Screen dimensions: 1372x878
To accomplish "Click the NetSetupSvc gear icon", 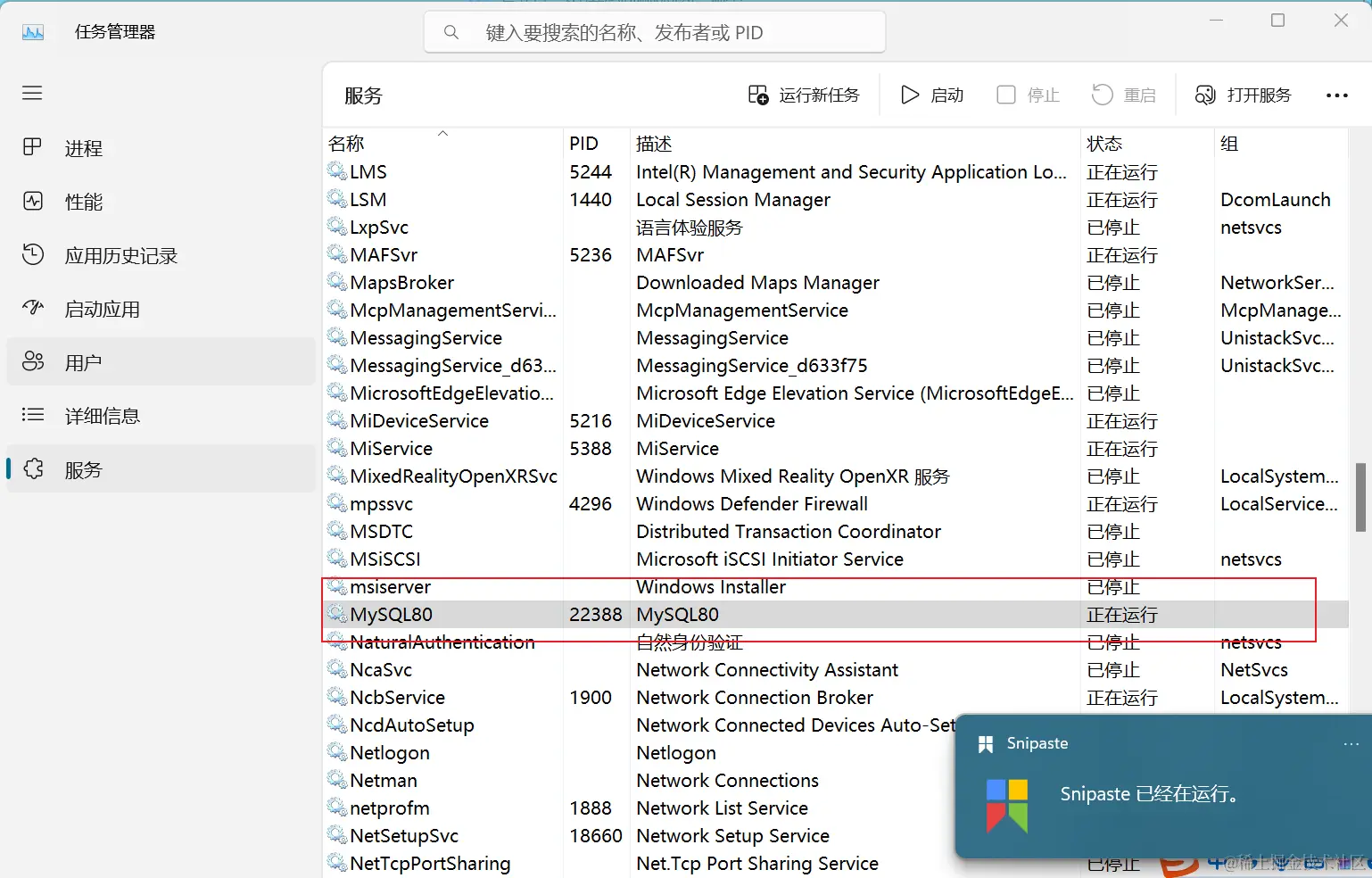I will [337, 834].
